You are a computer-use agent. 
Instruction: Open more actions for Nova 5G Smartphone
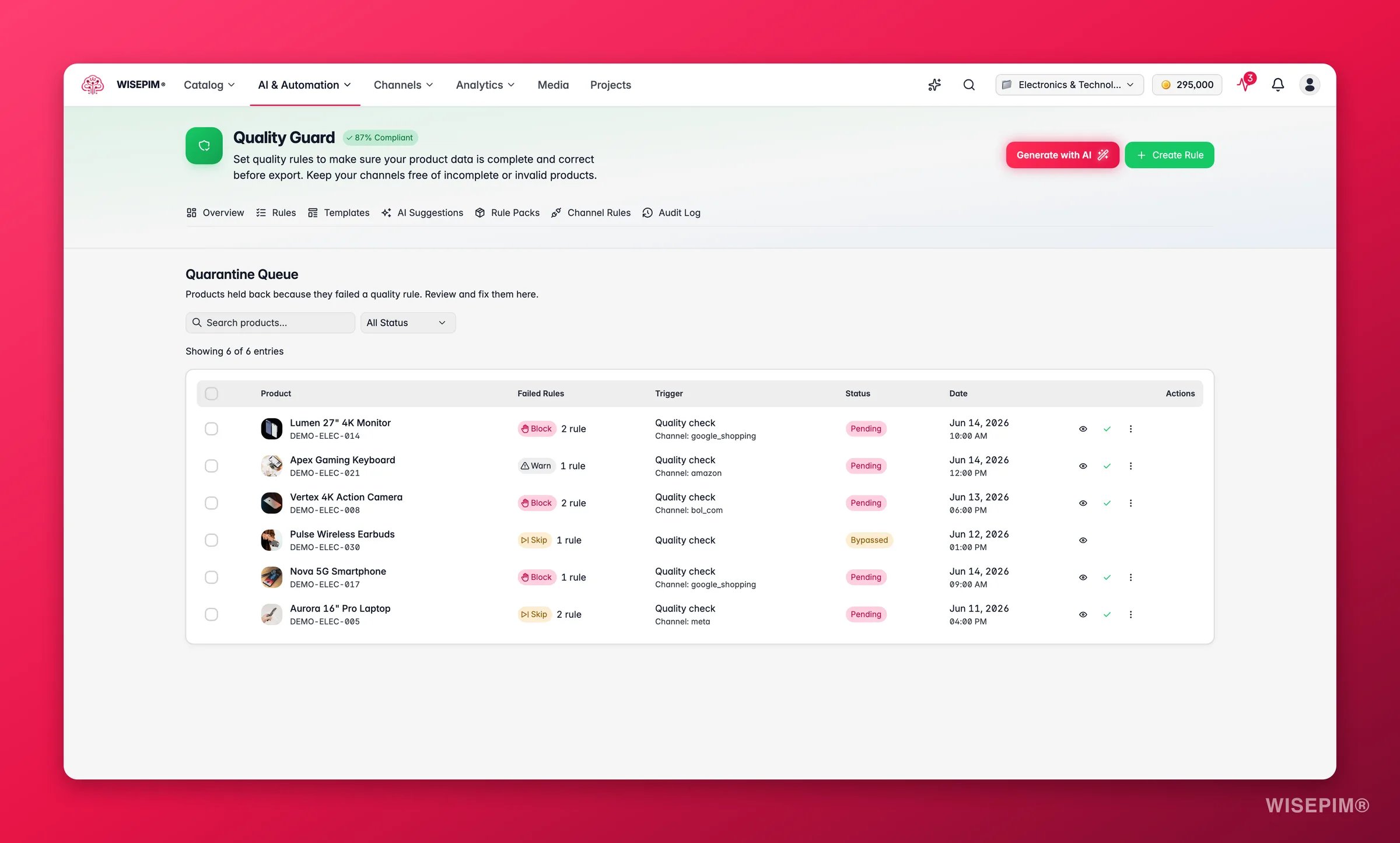tap(1130, 578)
